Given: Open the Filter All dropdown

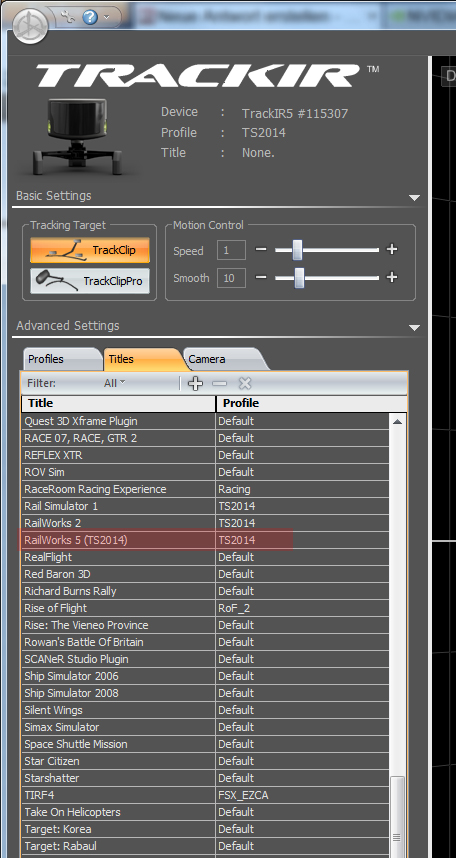Looking at the screenshot, I should (x=114, y=383).
